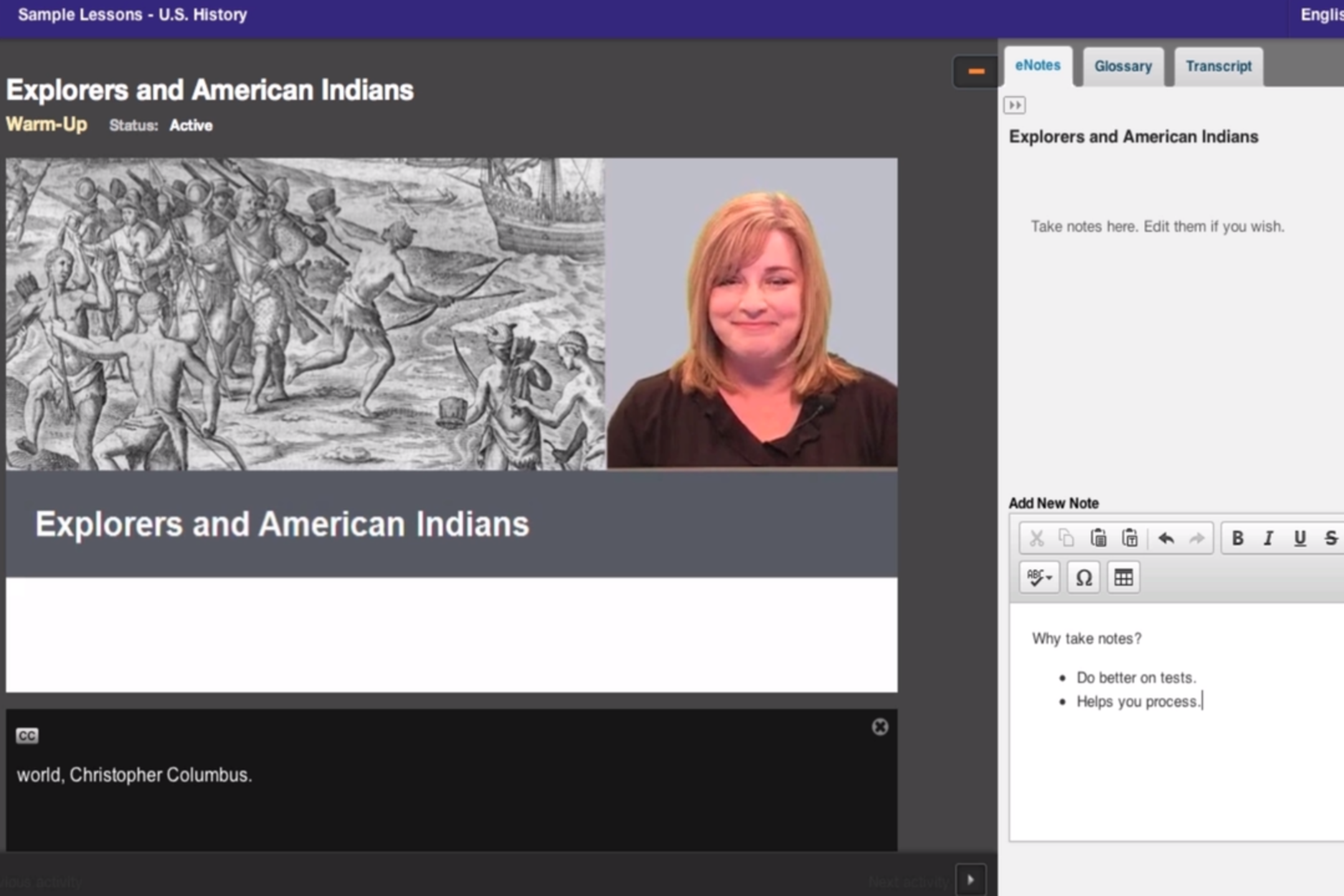The image size is (1344, 896).
Task: Click 'world, Christopher Columbus.' caption text
Action: click(135, 775)
